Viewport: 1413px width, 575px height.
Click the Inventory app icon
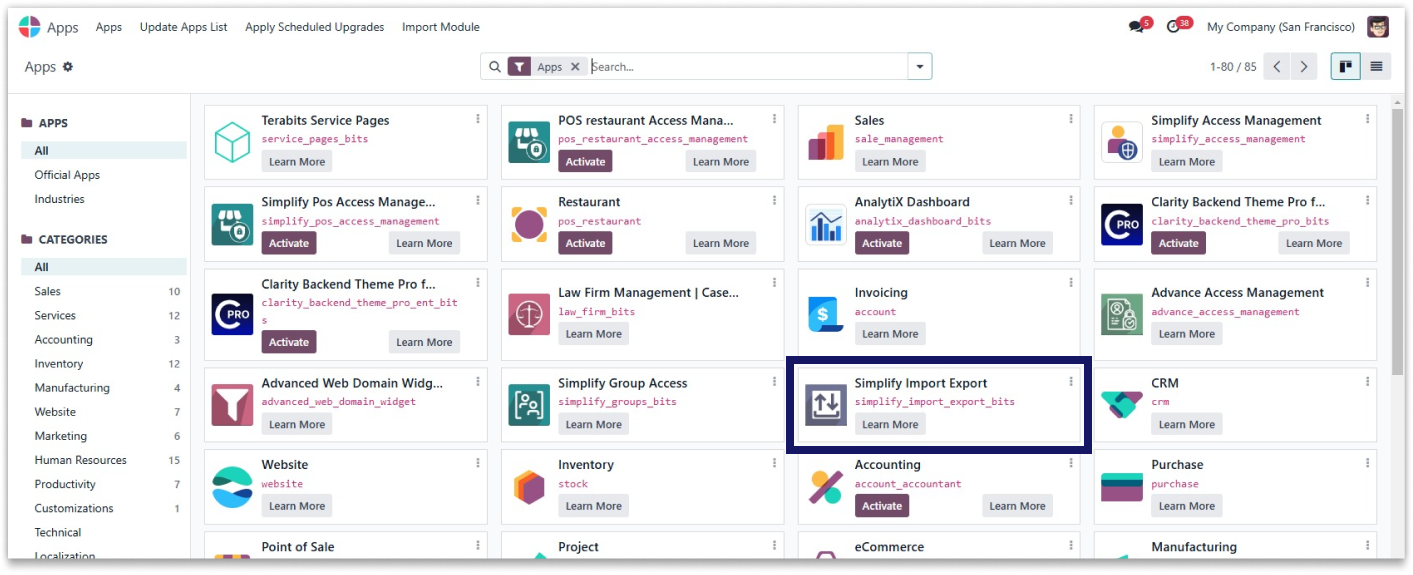click(x=529, y=487)
